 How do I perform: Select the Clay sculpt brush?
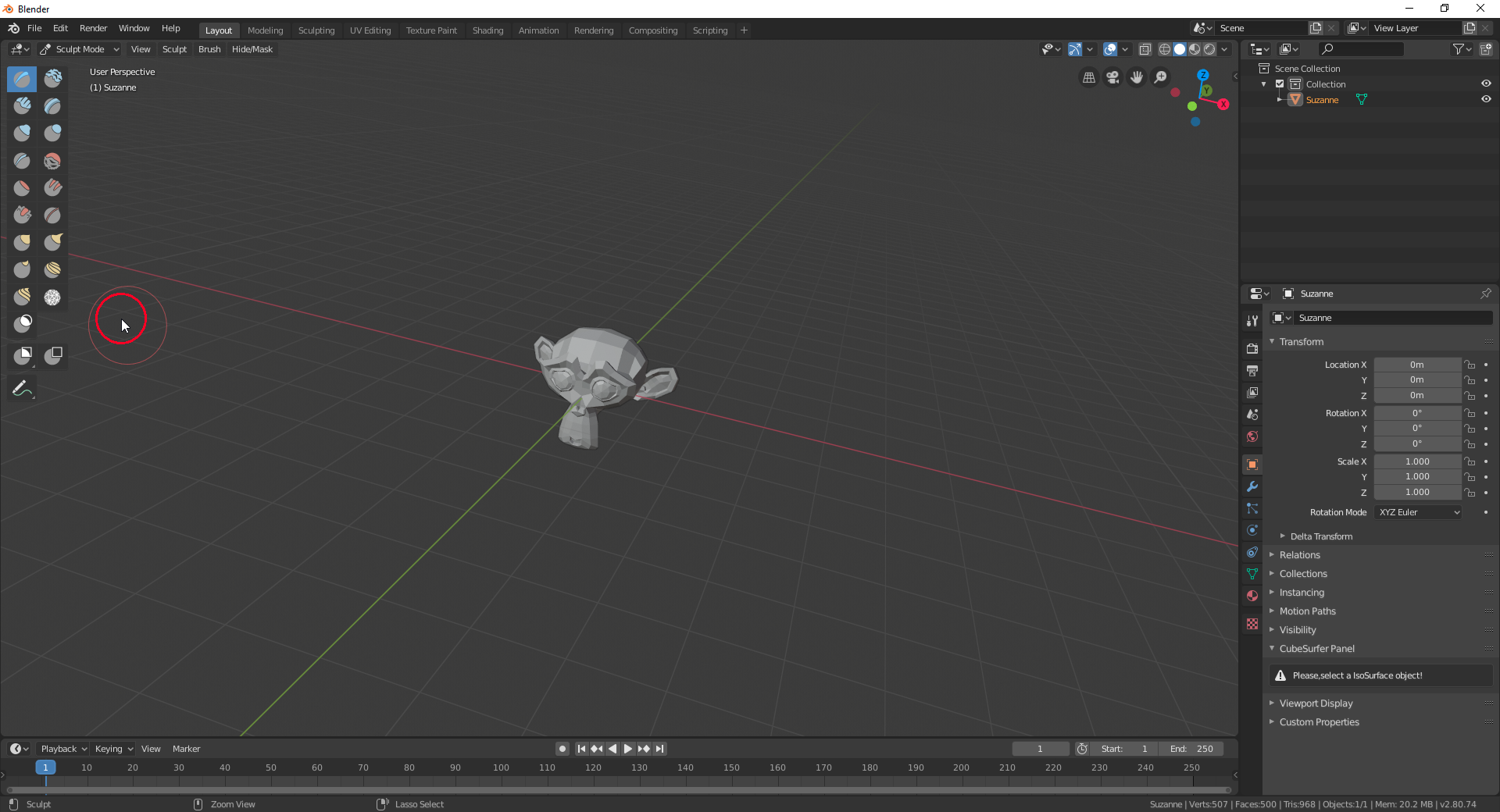pyautogui.click(x=52, y=79)
